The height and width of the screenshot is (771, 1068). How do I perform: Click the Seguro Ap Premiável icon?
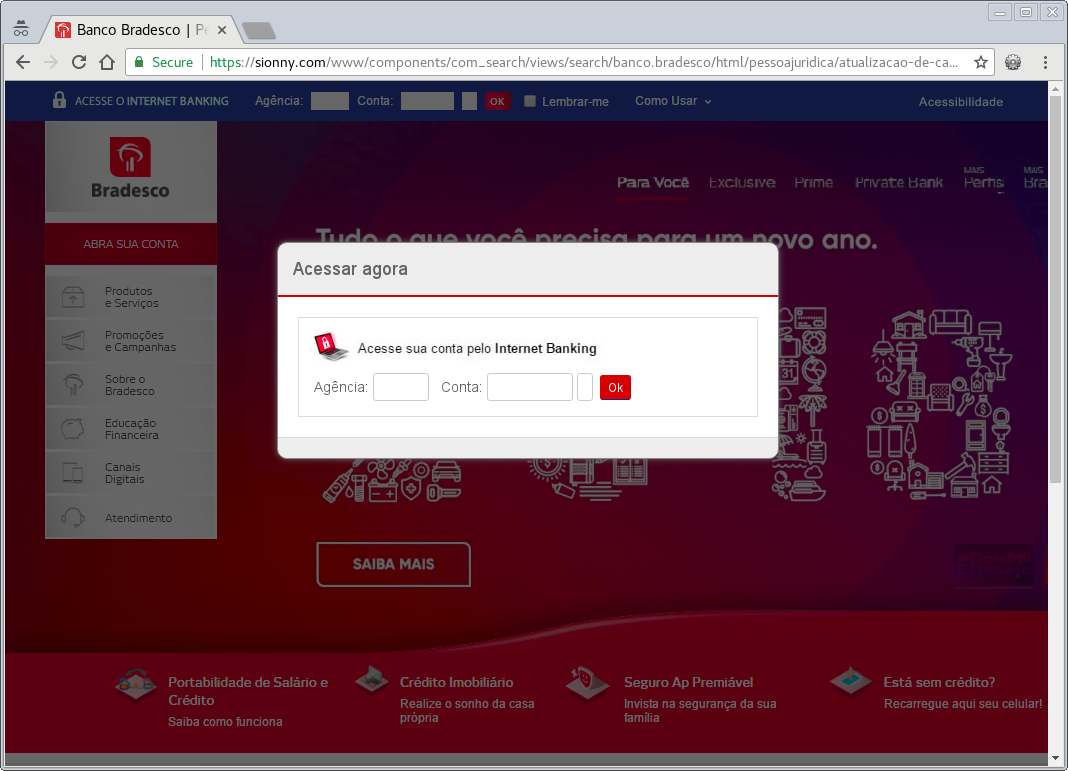click(587, 682)
